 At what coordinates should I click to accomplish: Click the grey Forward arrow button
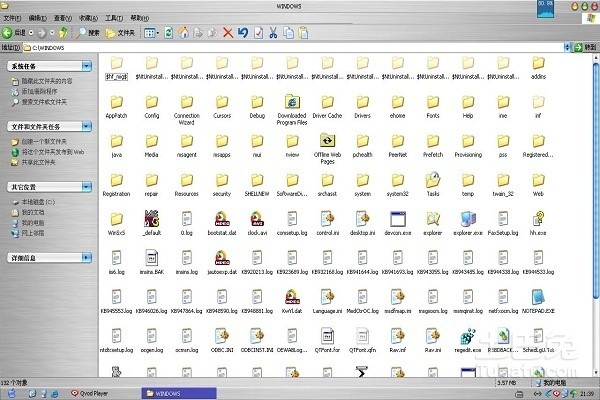click(x=41, y=33)
